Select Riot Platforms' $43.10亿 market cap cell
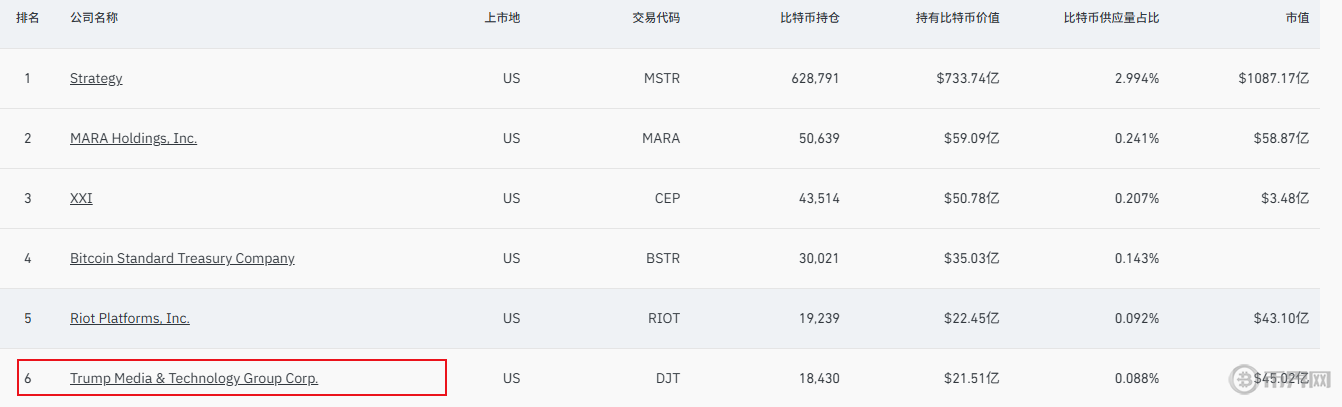 1279,318
